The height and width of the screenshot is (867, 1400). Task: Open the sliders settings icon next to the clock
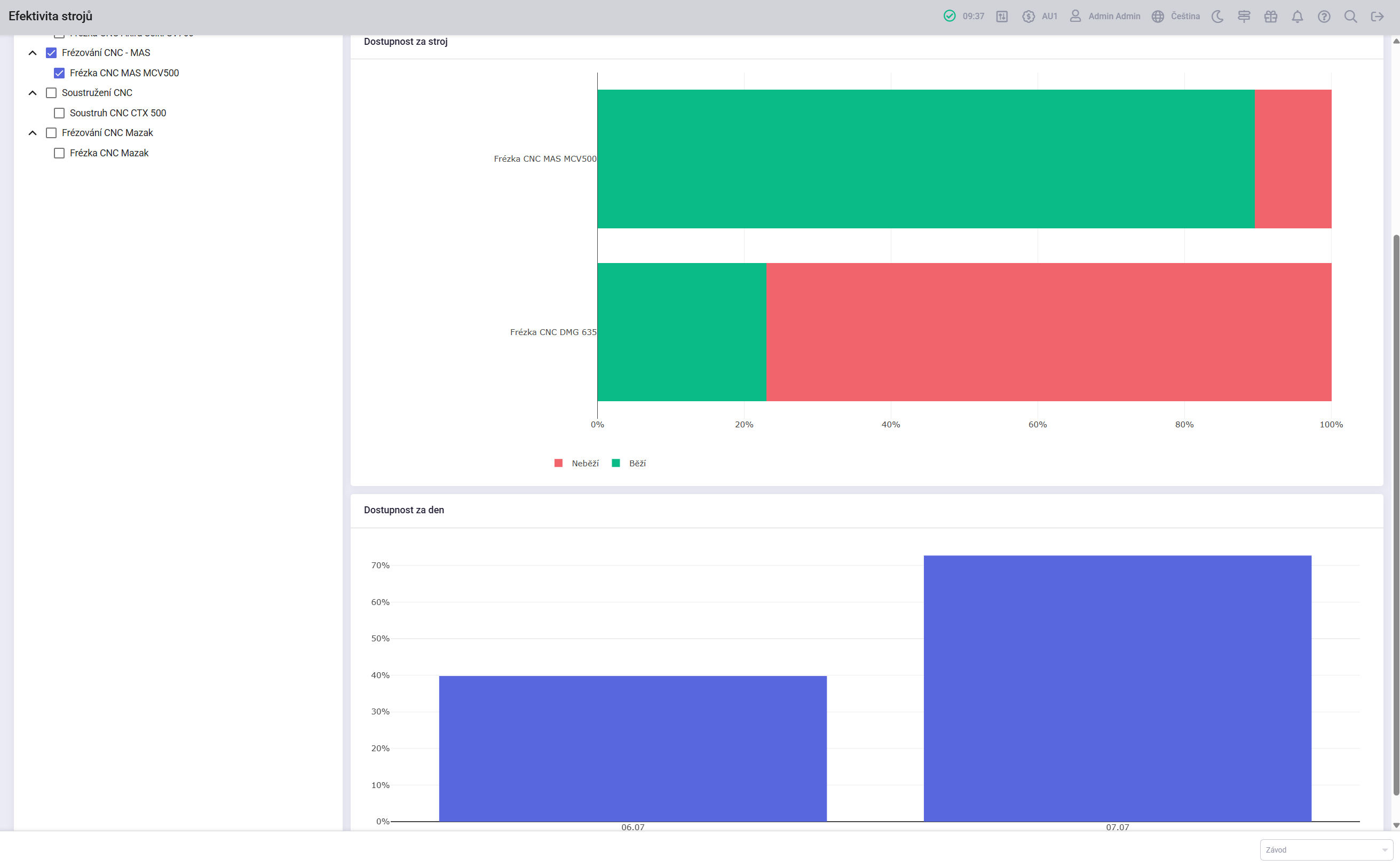[x=1002, y=17]
